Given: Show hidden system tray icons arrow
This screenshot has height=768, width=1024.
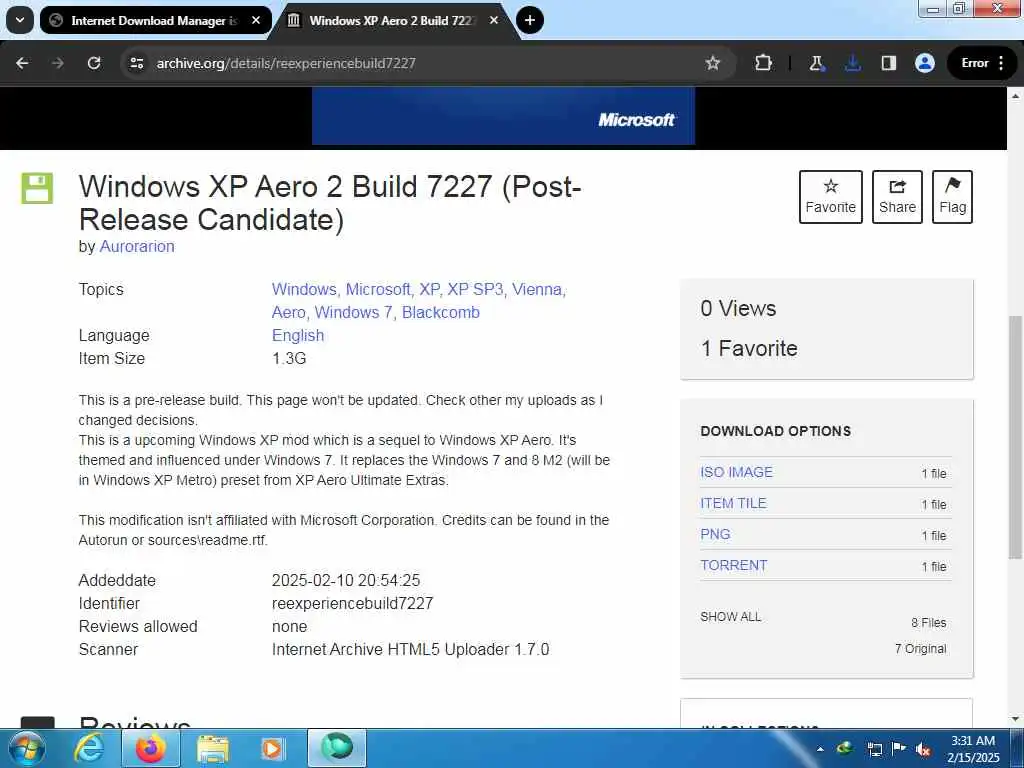Looking at the screenshot, I should click(820, 749).
